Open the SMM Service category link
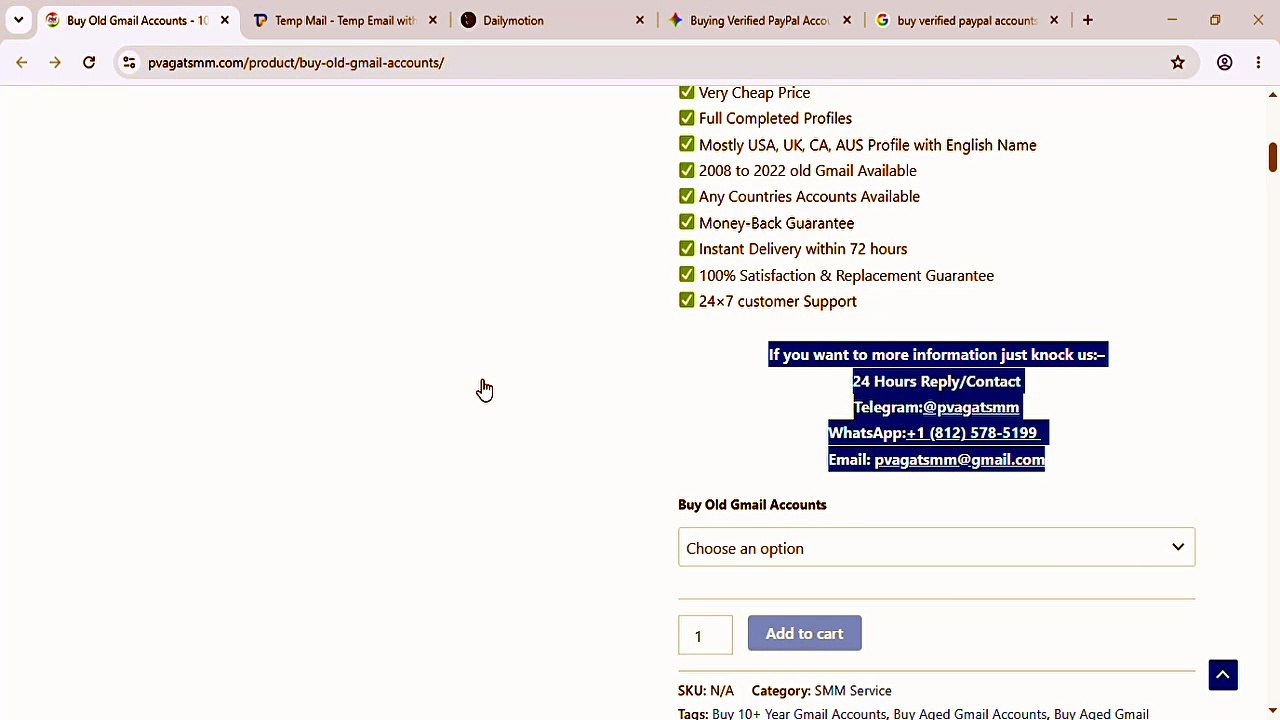This screenshot has width=1280, height=720. click(x=853, y=691)
